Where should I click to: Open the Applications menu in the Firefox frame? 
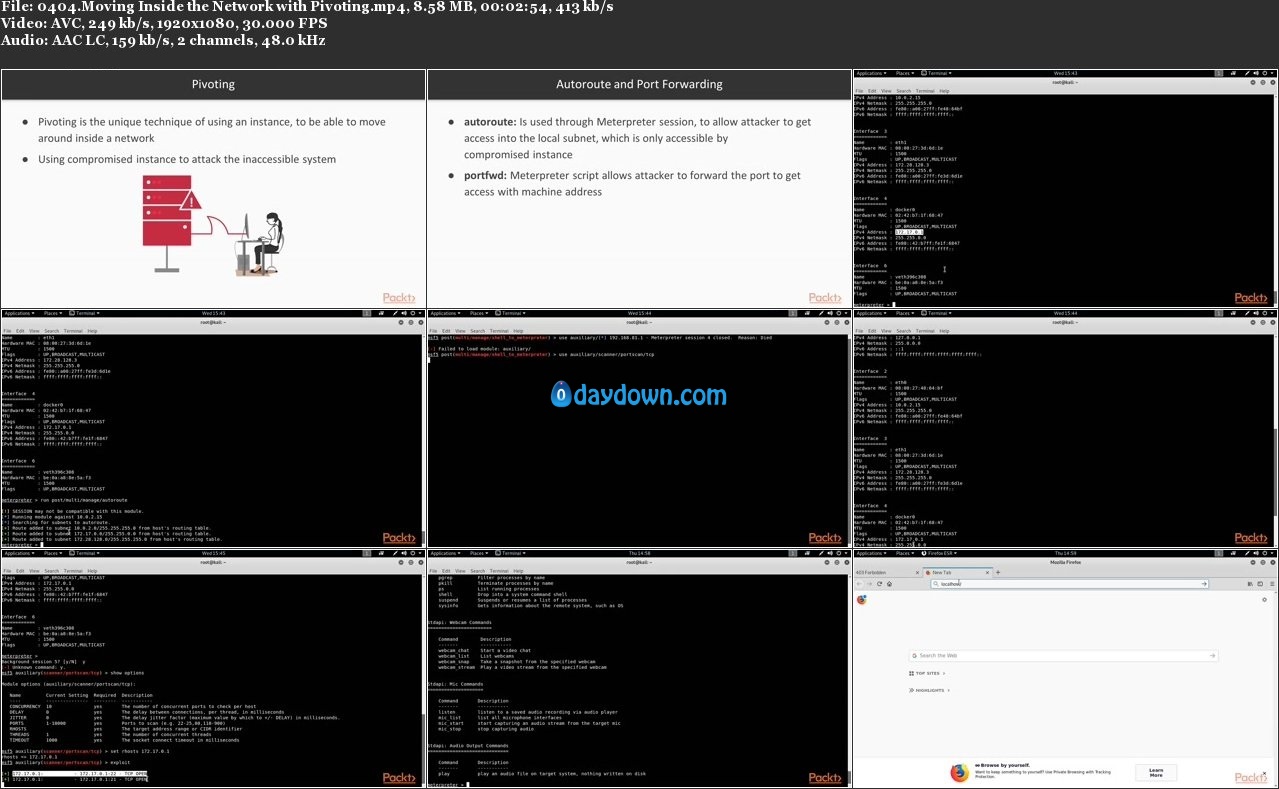coord(871,553)
